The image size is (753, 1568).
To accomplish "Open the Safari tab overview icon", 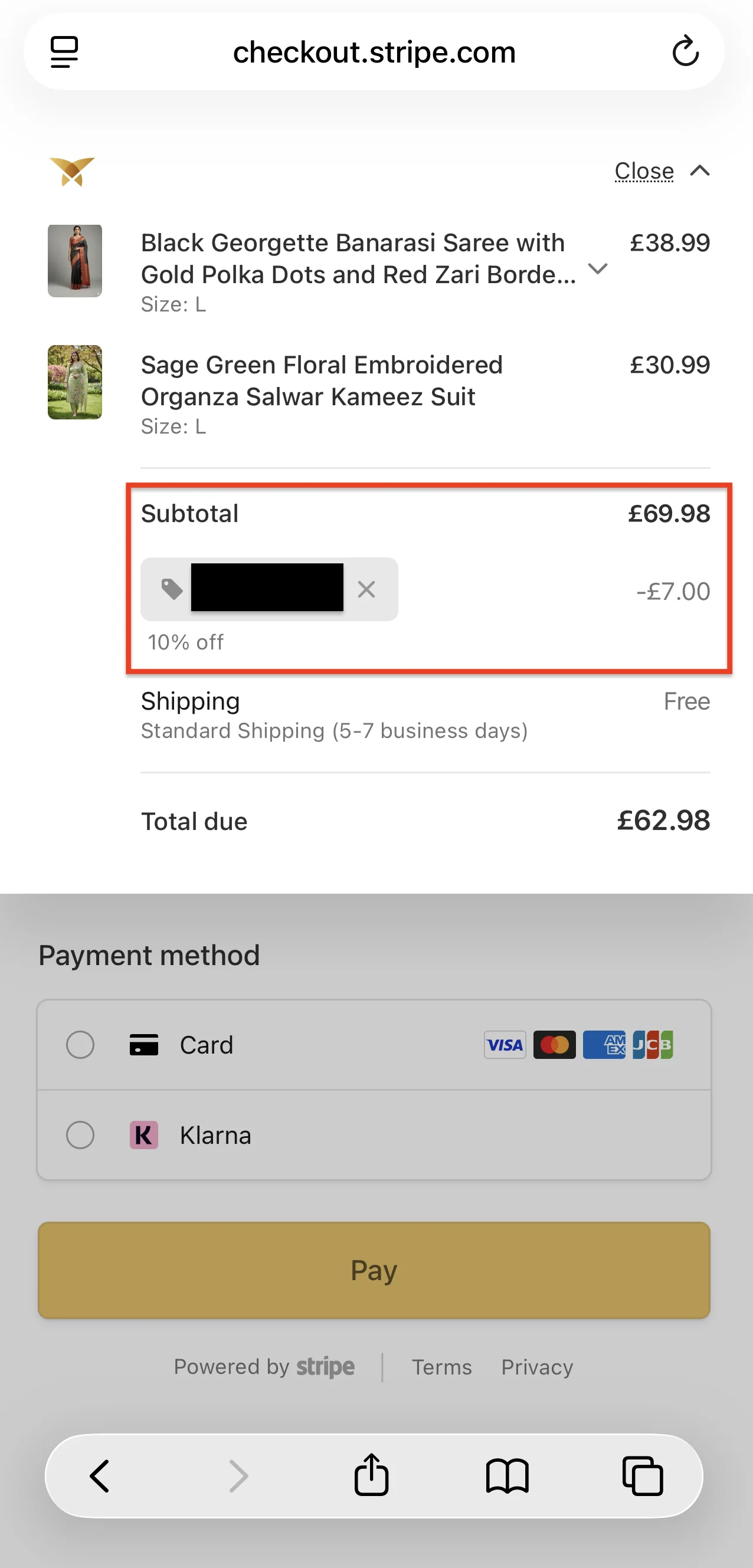I will [643, 1476].
